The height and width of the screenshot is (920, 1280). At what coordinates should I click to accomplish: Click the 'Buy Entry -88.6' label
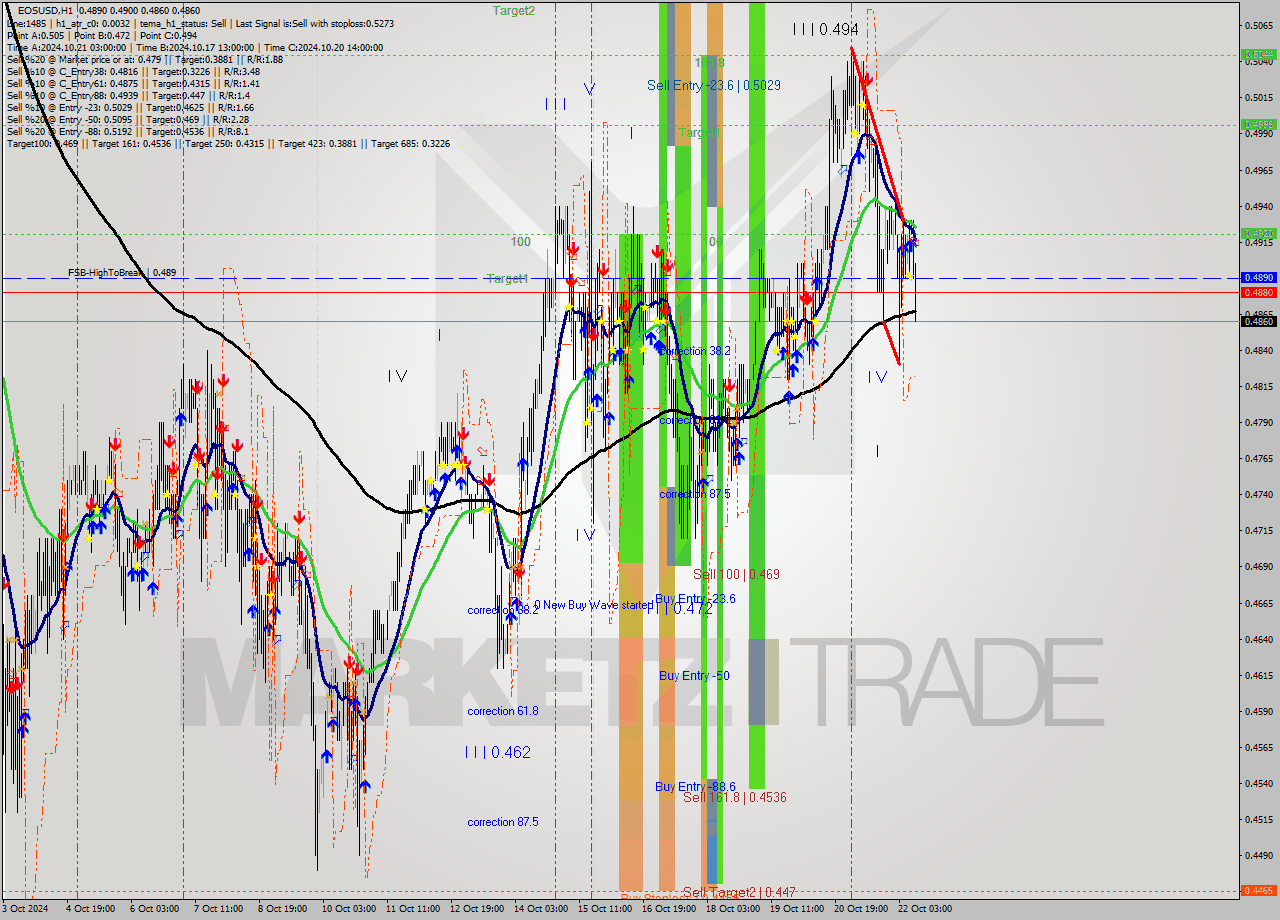click(695, 786)
